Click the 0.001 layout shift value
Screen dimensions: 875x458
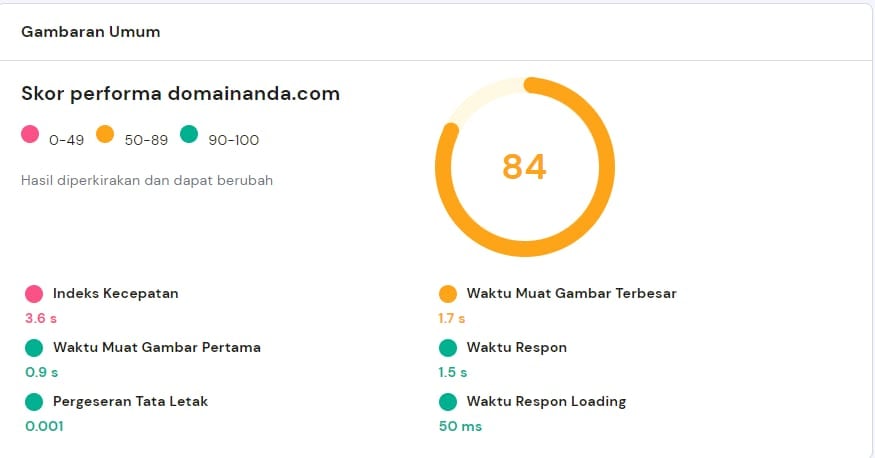click(x=44, y=427)
